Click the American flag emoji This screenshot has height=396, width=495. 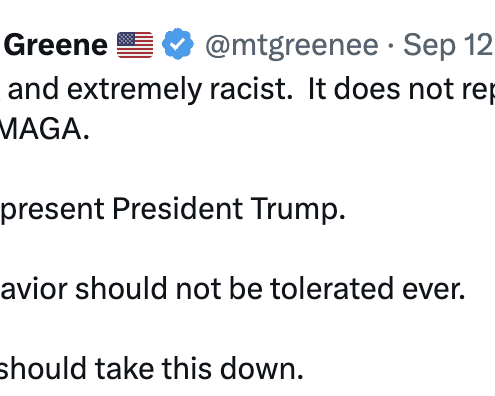coord(135,45)
